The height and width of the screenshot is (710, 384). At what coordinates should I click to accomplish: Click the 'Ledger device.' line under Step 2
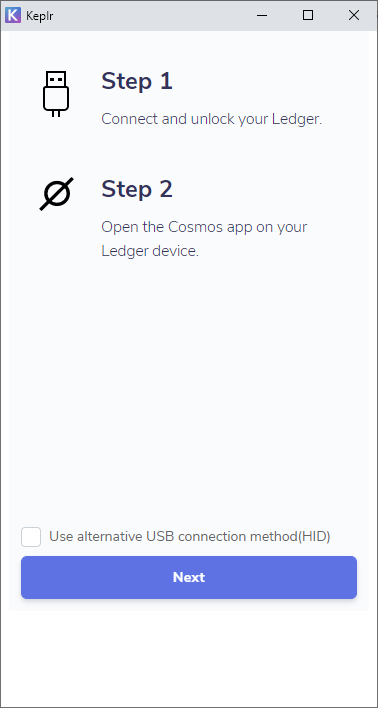[150, 251]
